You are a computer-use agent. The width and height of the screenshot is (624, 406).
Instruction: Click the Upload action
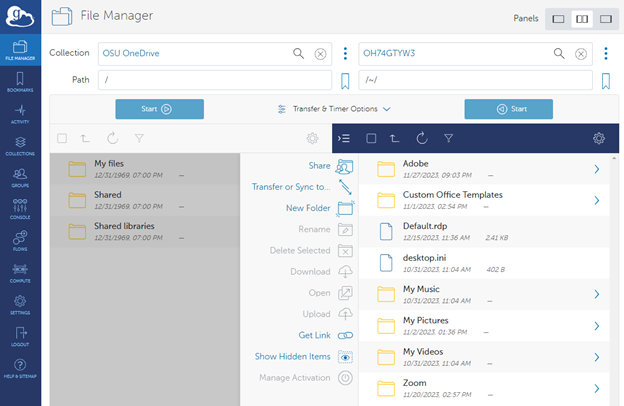click(x=328, y=314)
